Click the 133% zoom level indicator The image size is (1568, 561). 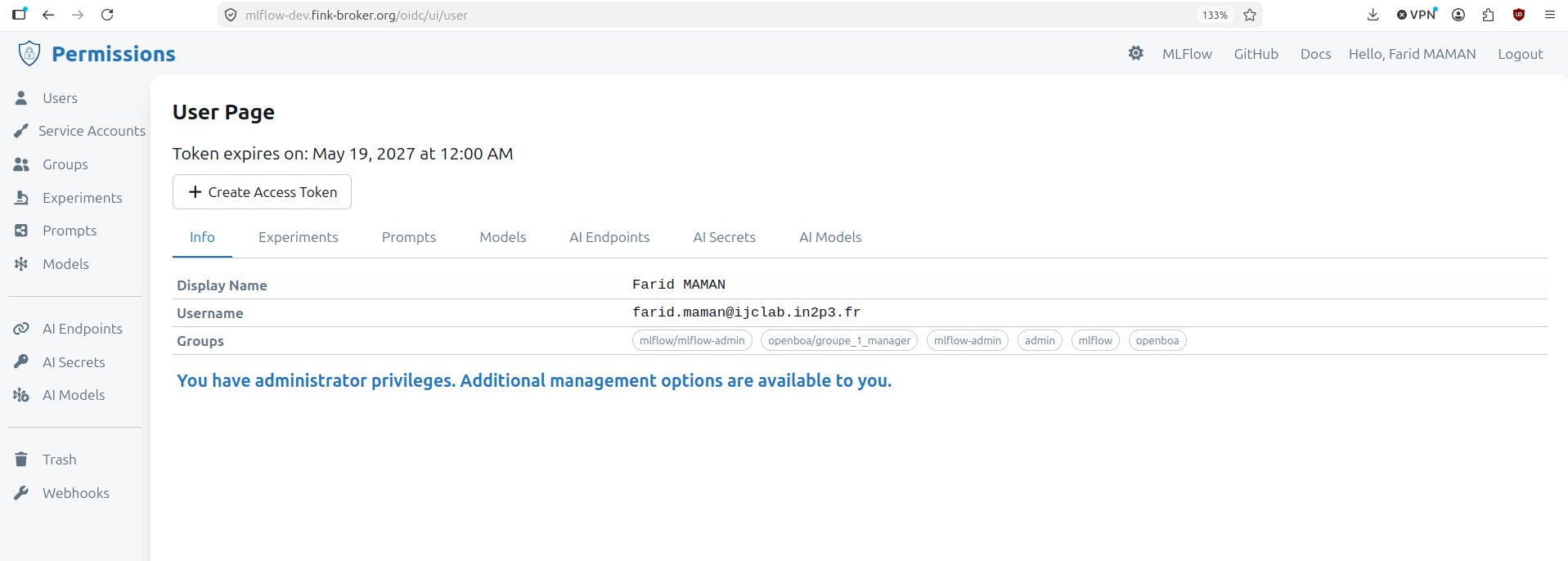tap(1215, 15)
